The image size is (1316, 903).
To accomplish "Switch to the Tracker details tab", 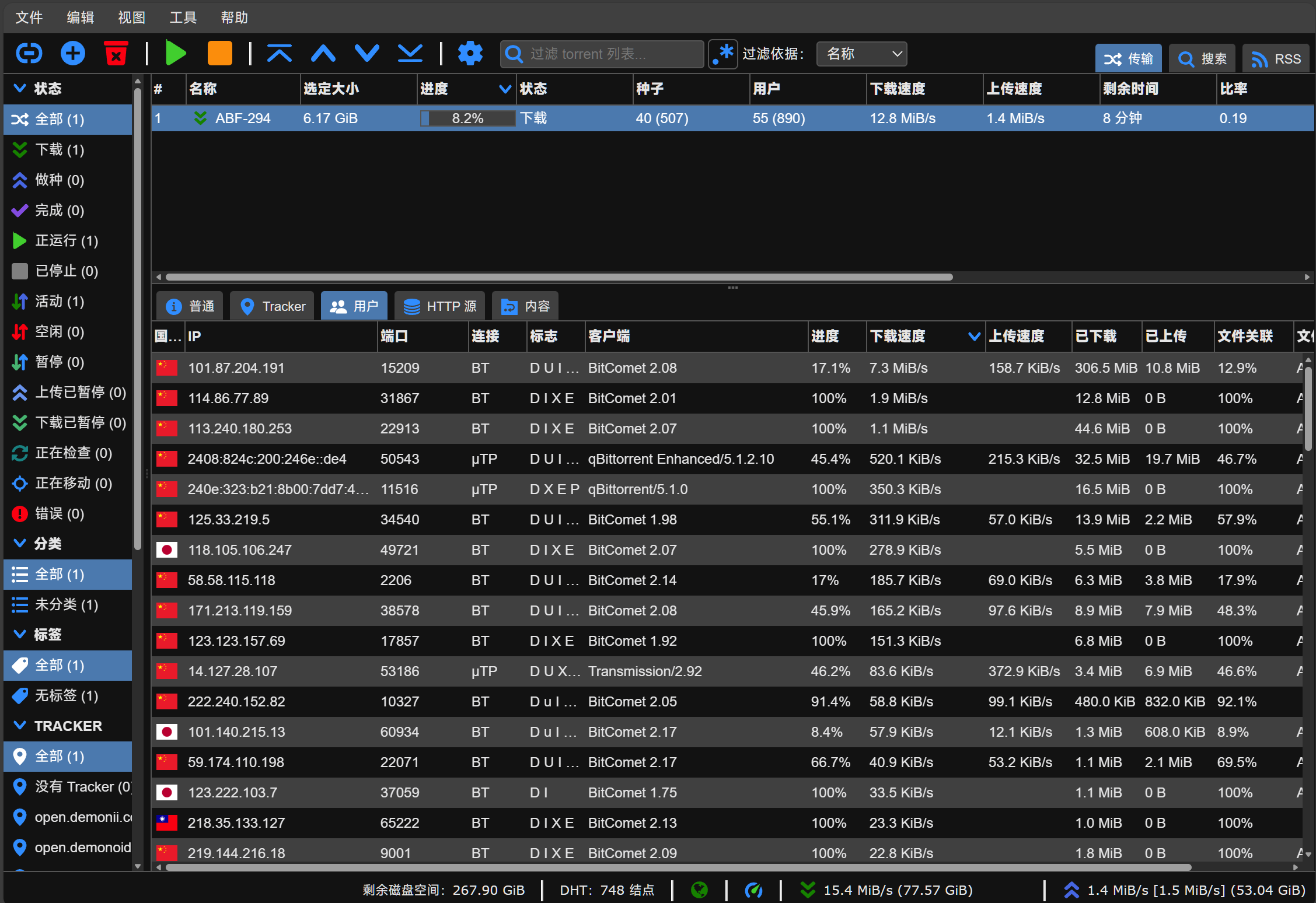I will pyautogui.click(x=273, y=306).
